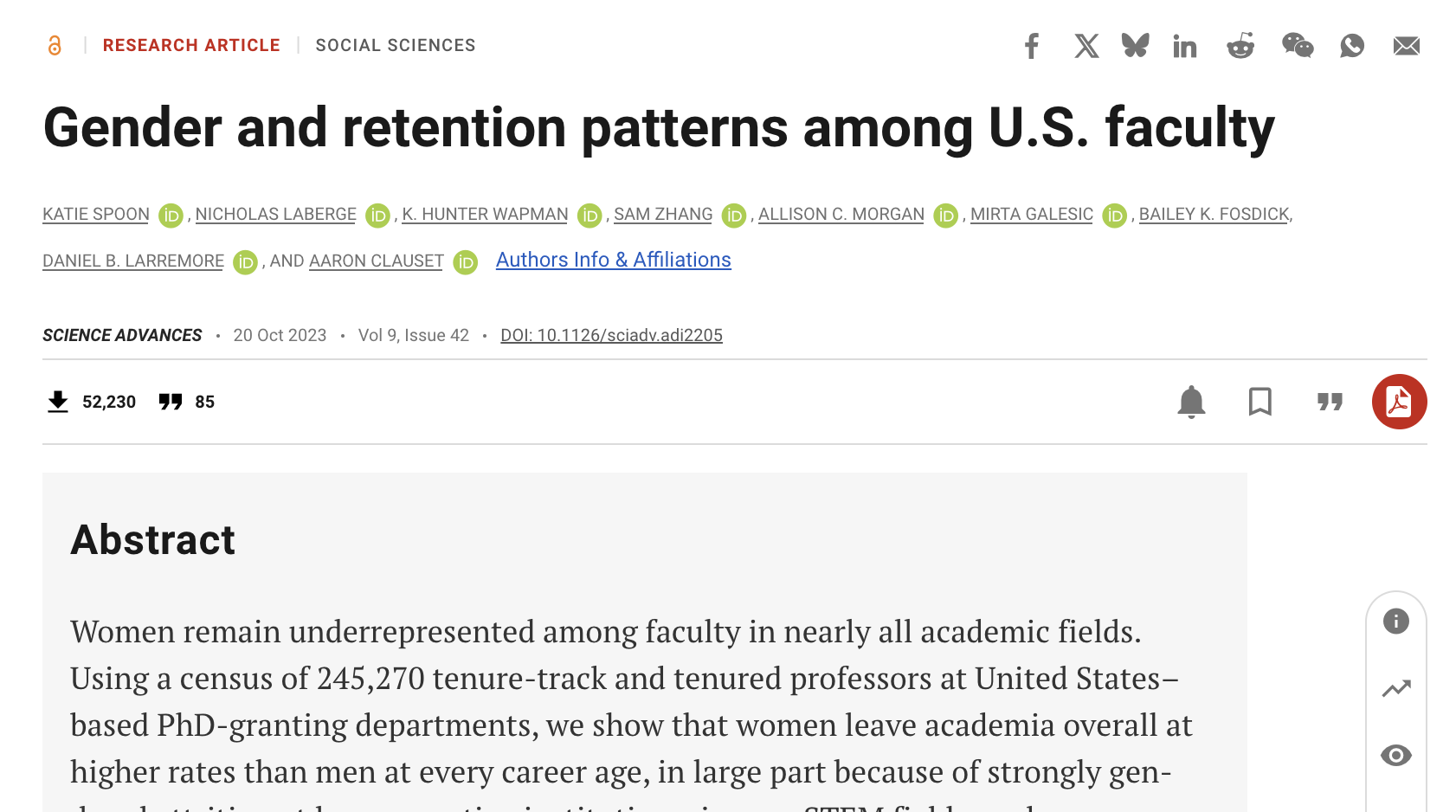Share article on Reddit
The width and height of the screenshot is (1456, 812).
point(1240,46)
